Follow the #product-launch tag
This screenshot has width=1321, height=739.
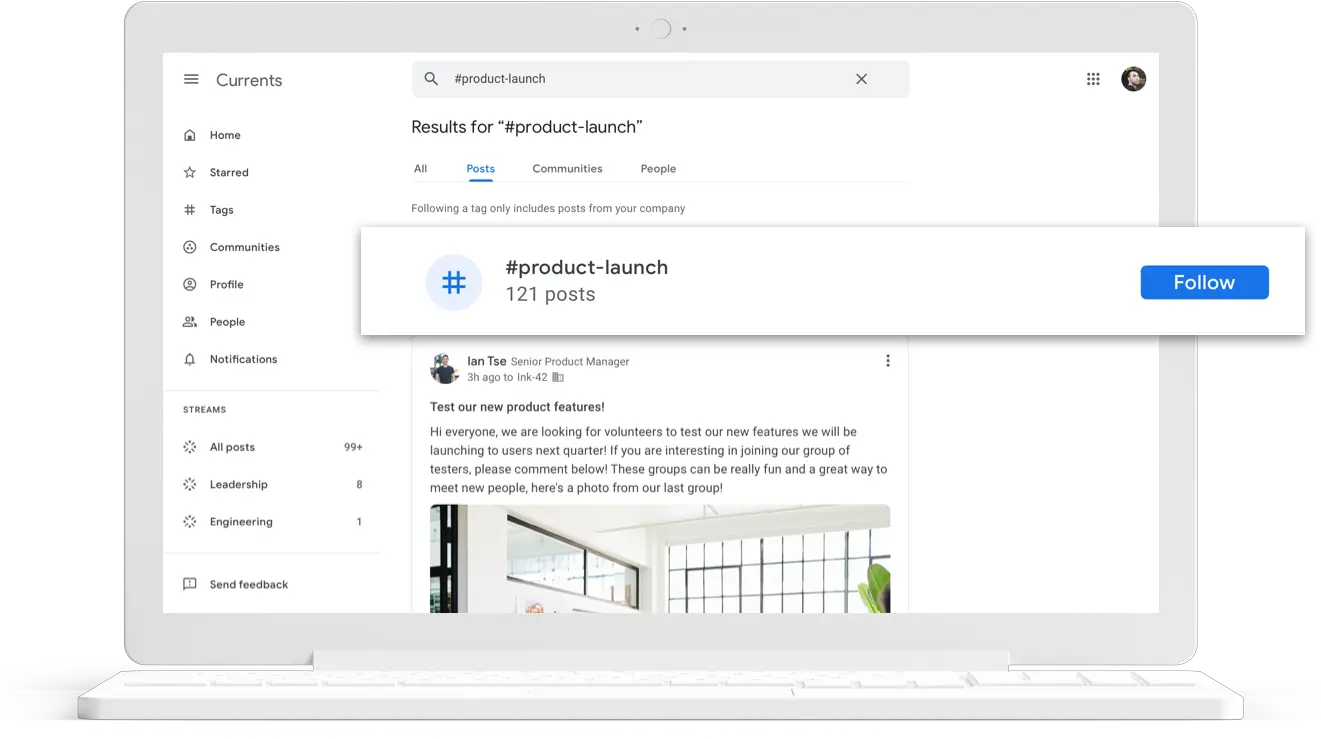pyautogui.click(x=1204, y=283)
